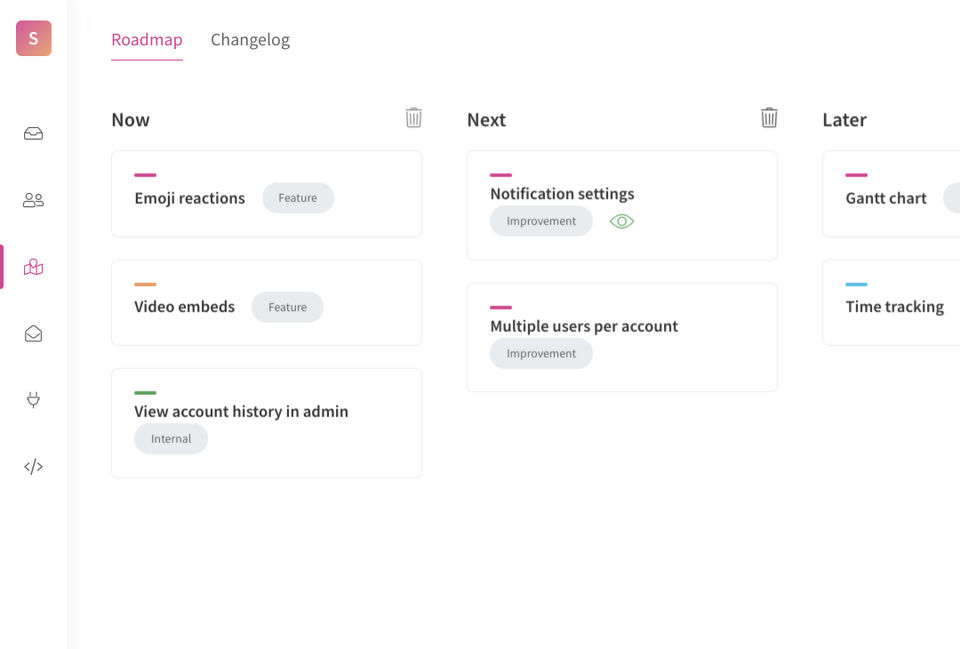Click the Internal tag on account history card
The image size is (960, 649).
coord(171,439)
